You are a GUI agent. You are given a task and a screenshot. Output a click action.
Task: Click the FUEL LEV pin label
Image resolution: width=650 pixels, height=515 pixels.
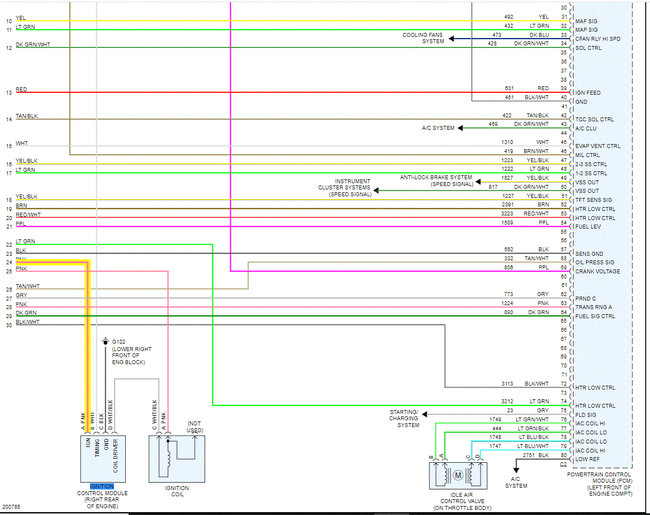pyautogui.click(x=588, y=227)
